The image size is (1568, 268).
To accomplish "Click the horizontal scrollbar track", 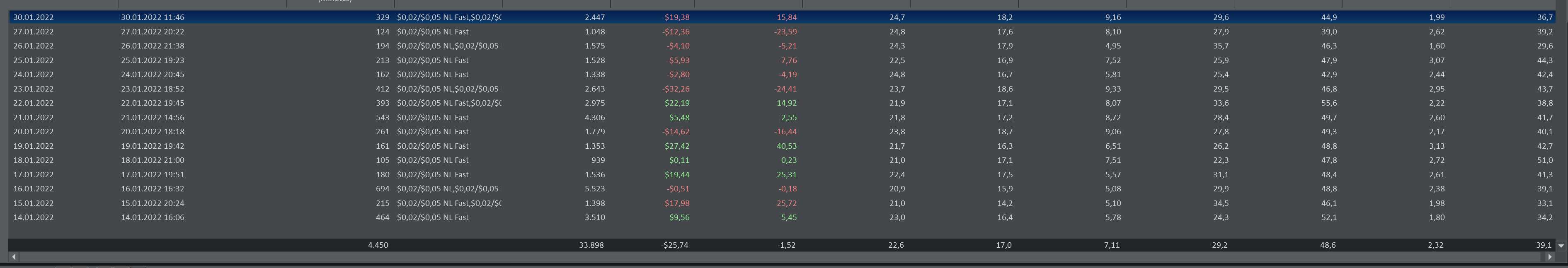I will pos(782,257).
